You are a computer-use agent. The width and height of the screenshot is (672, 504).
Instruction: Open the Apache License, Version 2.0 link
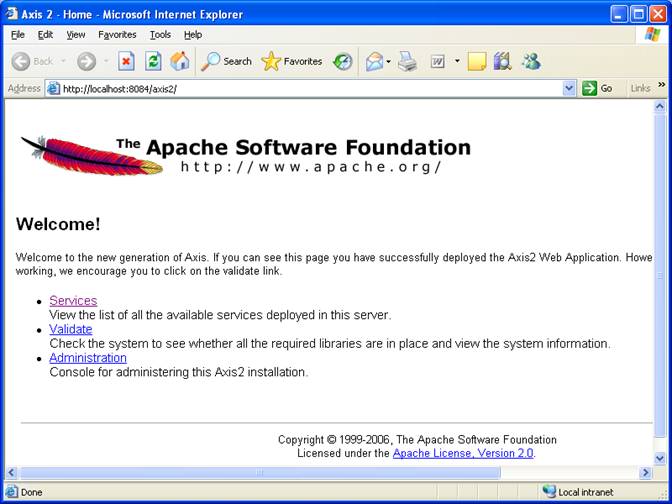463,453
